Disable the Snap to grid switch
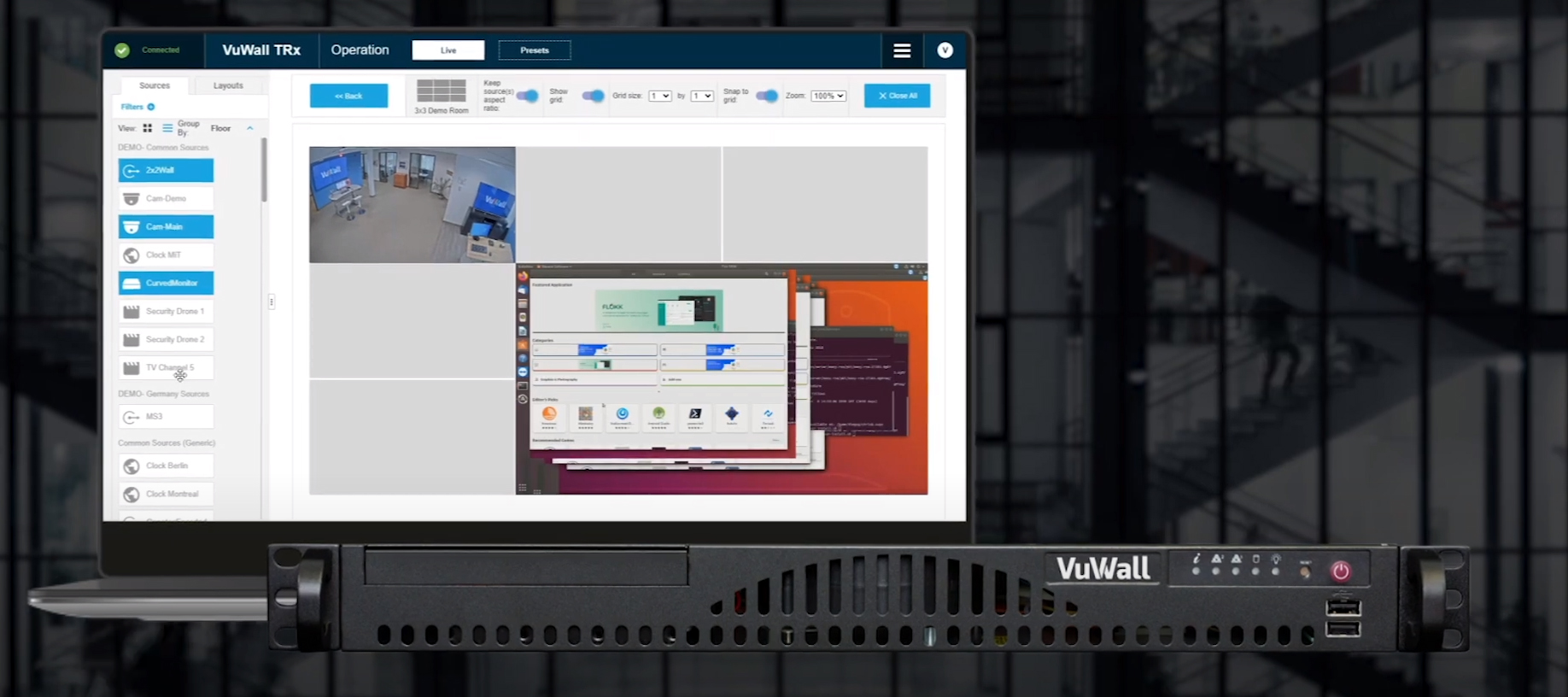1568x697 pixels. tap(767, 96)
